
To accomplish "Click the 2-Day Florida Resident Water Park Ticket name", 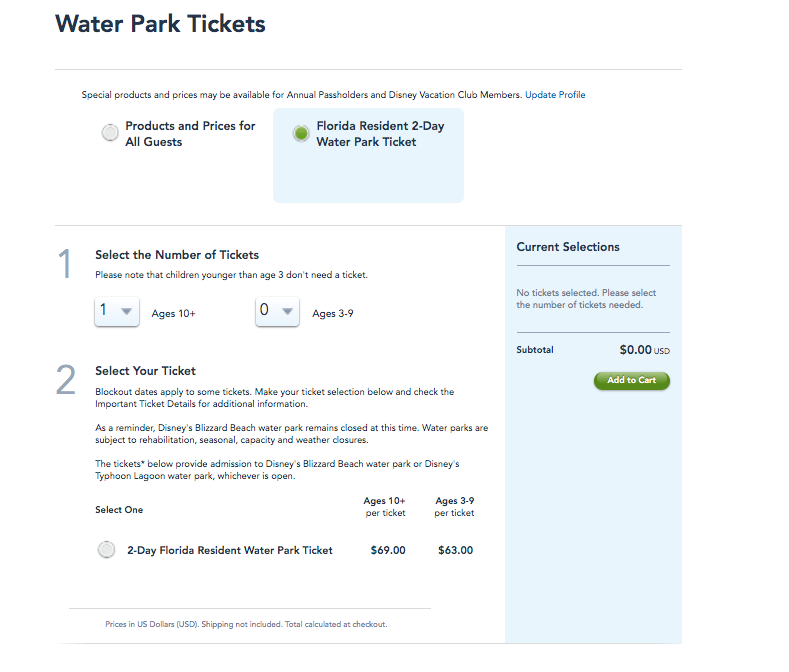I will coord(229,550).
